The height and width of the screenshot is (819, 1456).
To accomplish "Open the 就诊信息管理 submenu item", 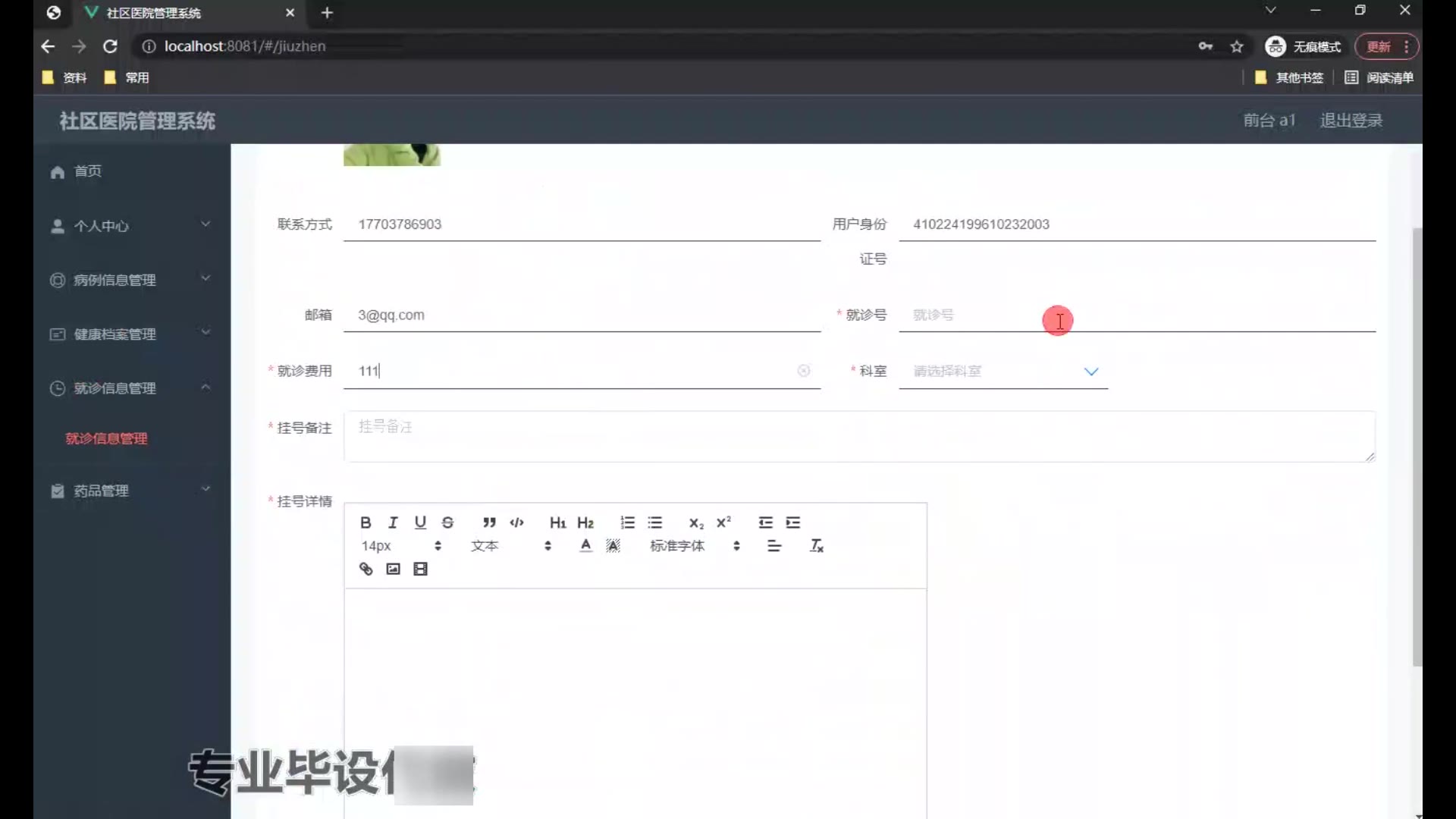I will click(x=106, y=438).
